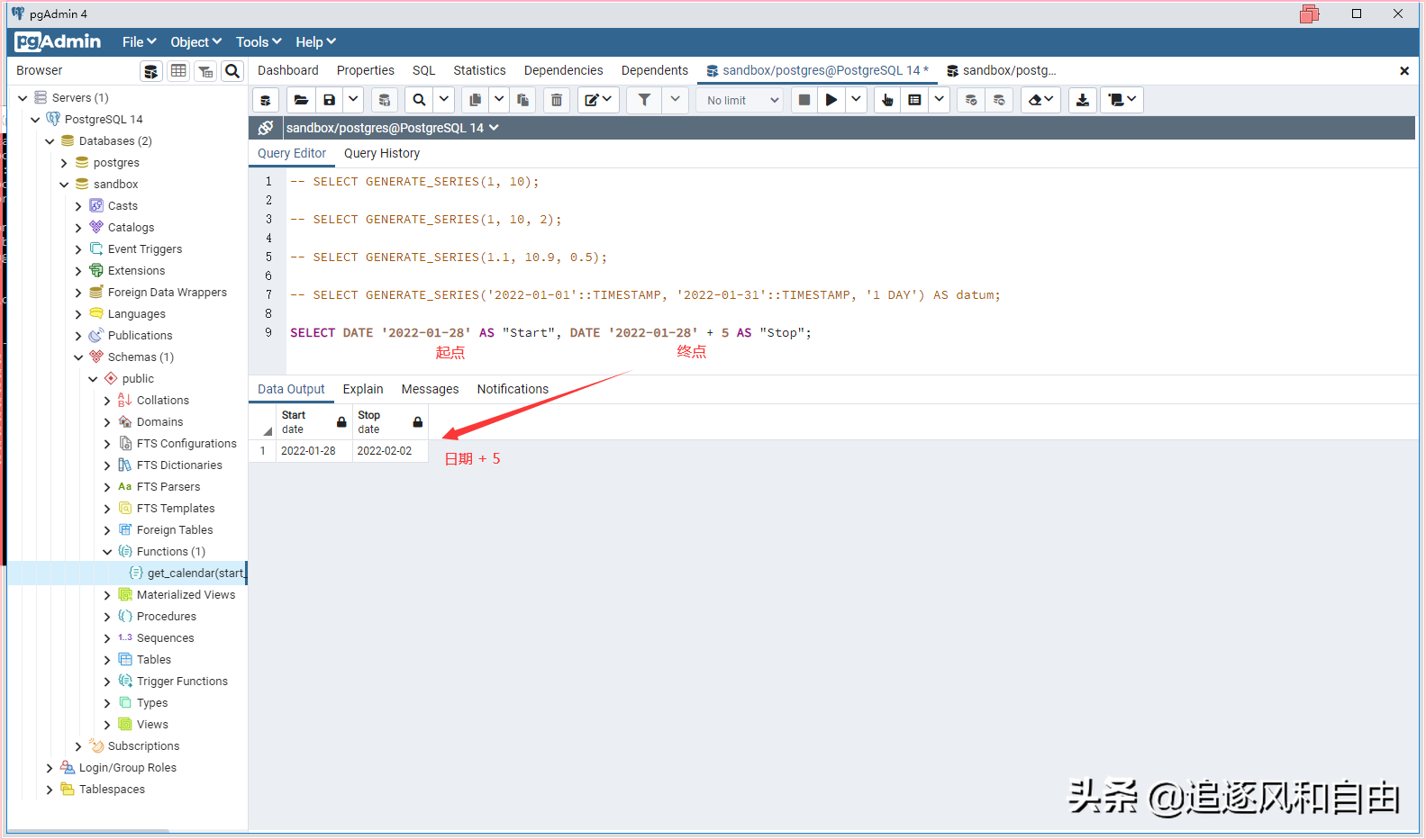Image resolution: width=1426 pixels, height=840 pixels.
Task: Open the Macros dropdown icon
Action: coord(1122,100)
